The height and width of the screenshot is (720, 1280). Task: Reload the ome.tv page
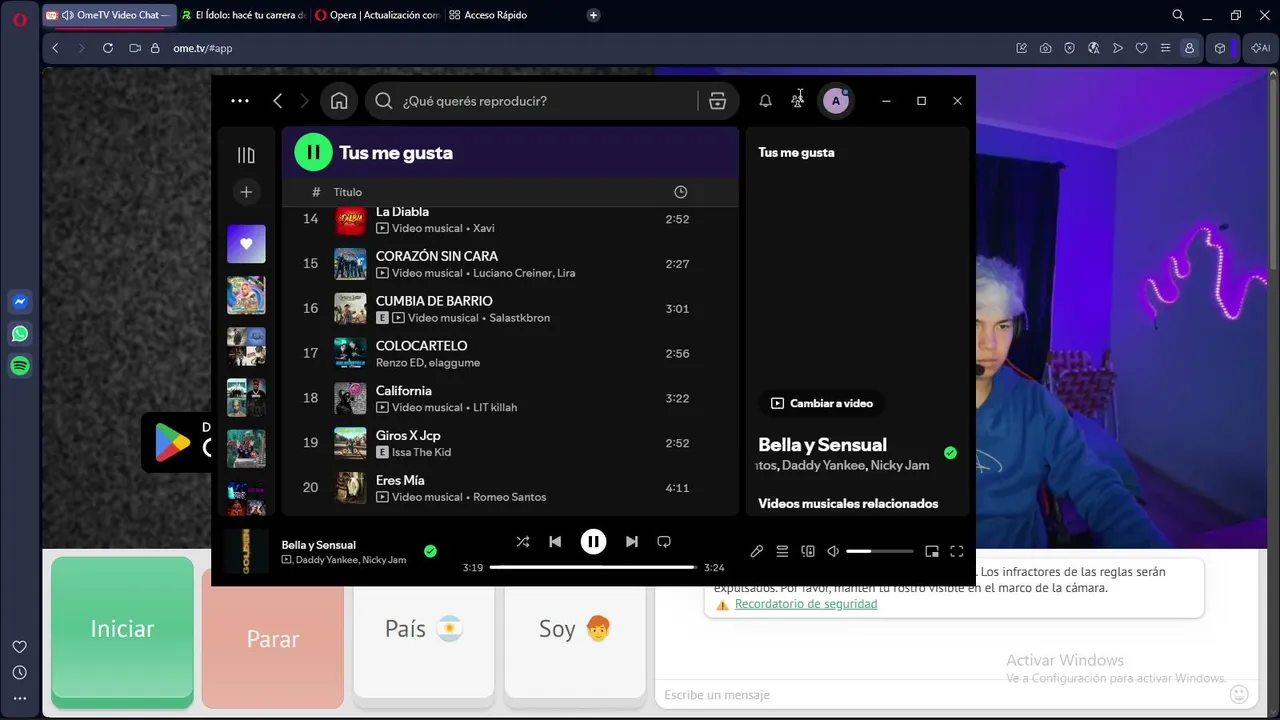pyautogui.click(x=108, y=48)
